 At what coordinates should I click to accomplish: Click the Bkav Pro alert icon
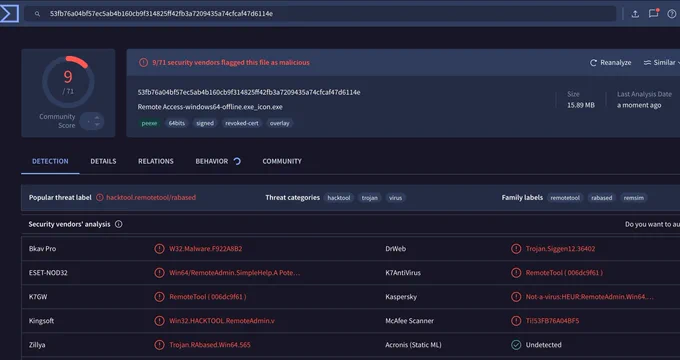click(x=160, y=249)
